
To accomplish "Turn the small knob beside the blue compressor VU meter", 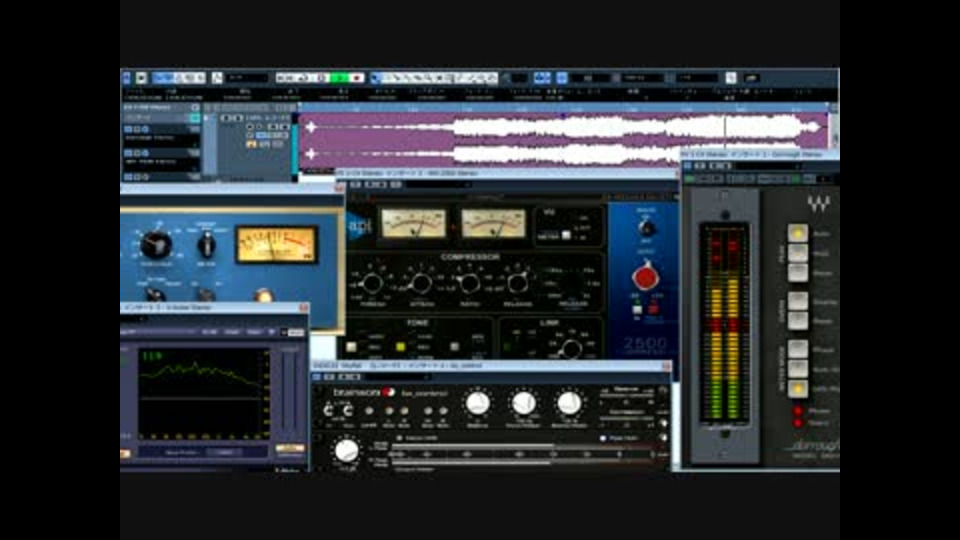I will click(207, 246).
